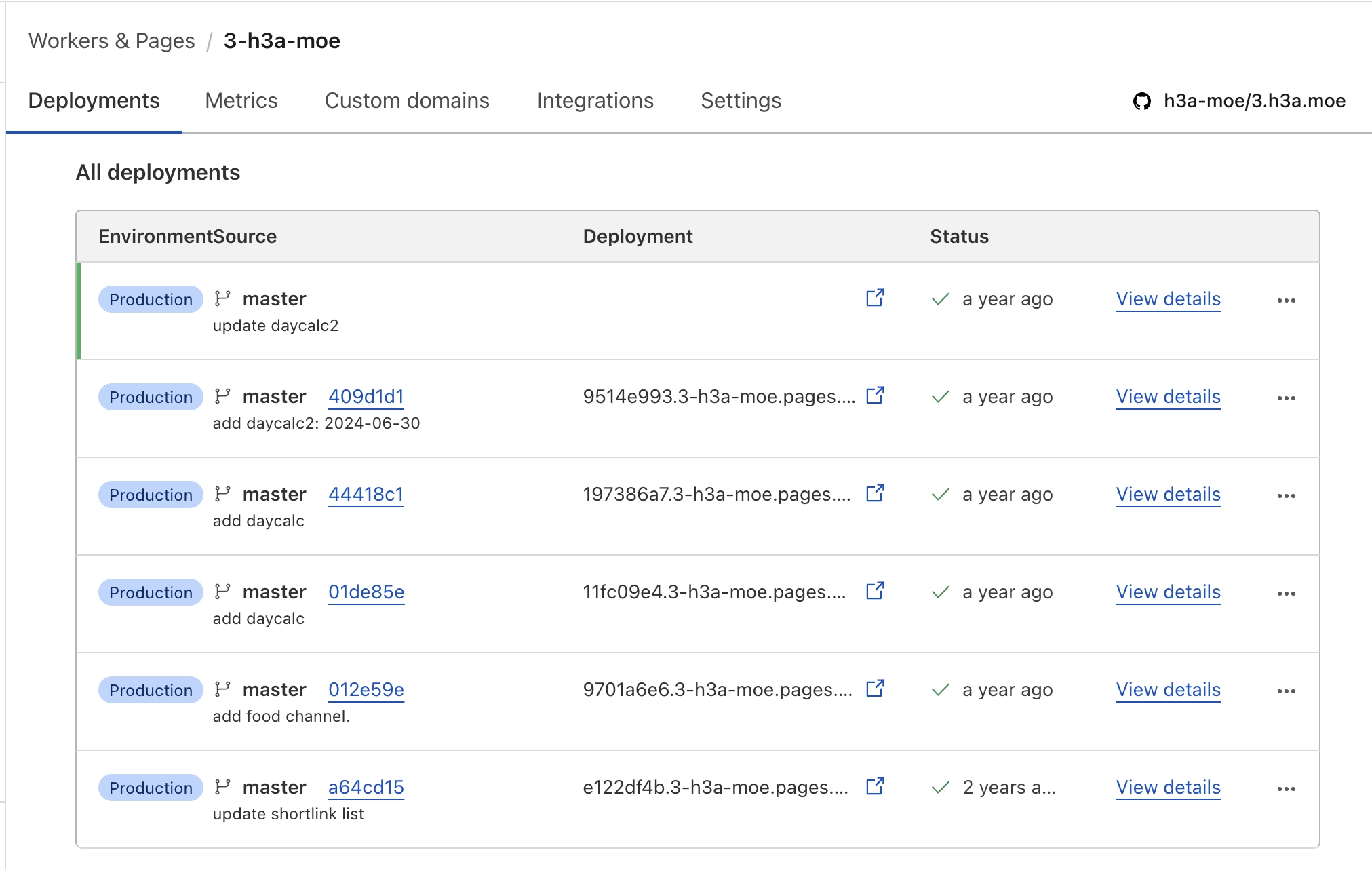Screen dimensions: 1372x869
Task: Click Production badge in a64cd15 row
Action: 151,788
